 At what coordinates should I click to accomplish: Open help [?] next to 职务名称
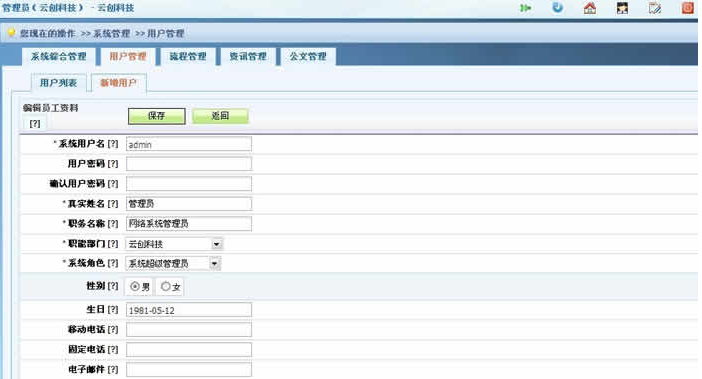[x=113, y=223]
